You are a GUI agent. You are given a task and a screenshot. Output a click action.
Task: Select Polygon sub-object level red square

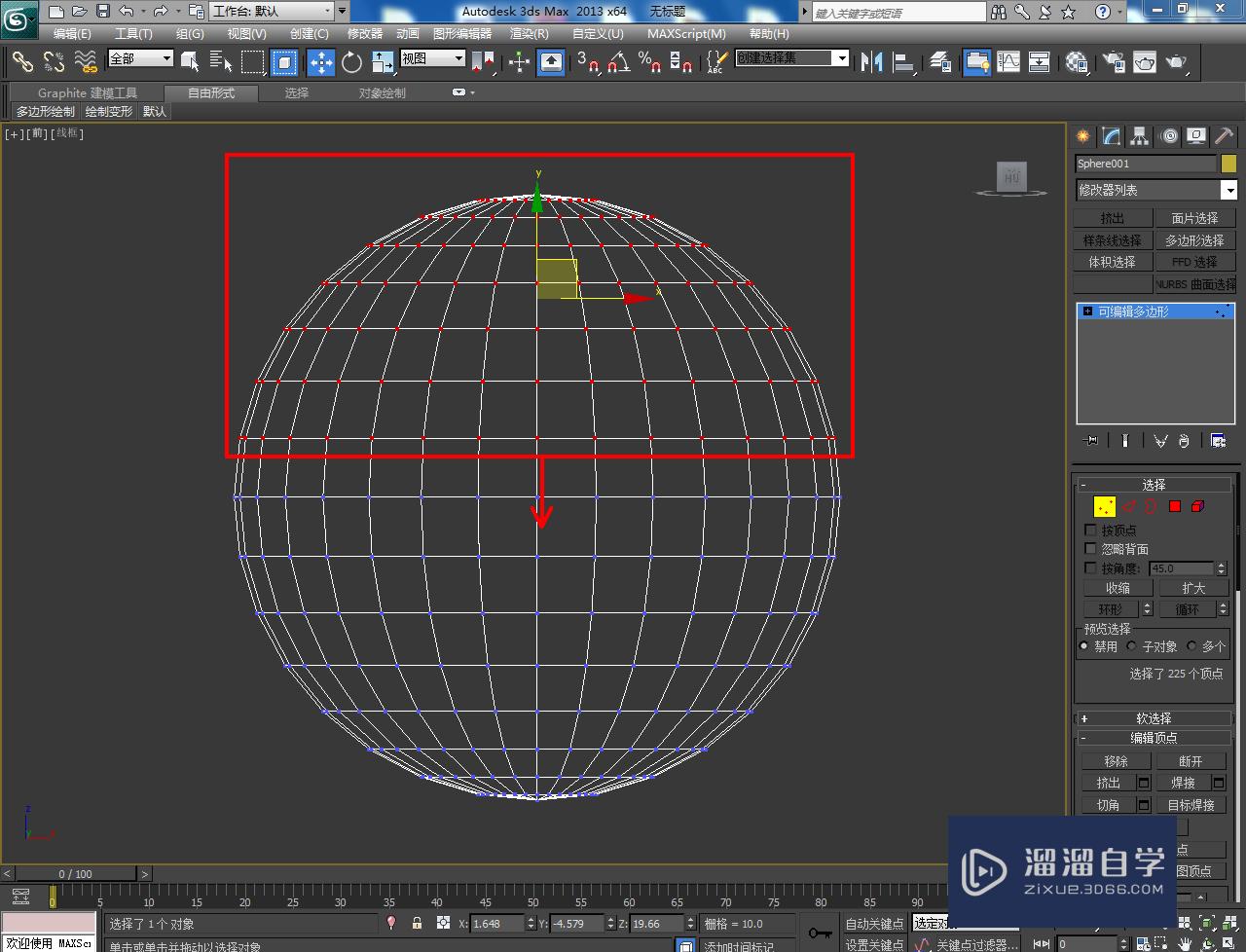coord(1175,506)
